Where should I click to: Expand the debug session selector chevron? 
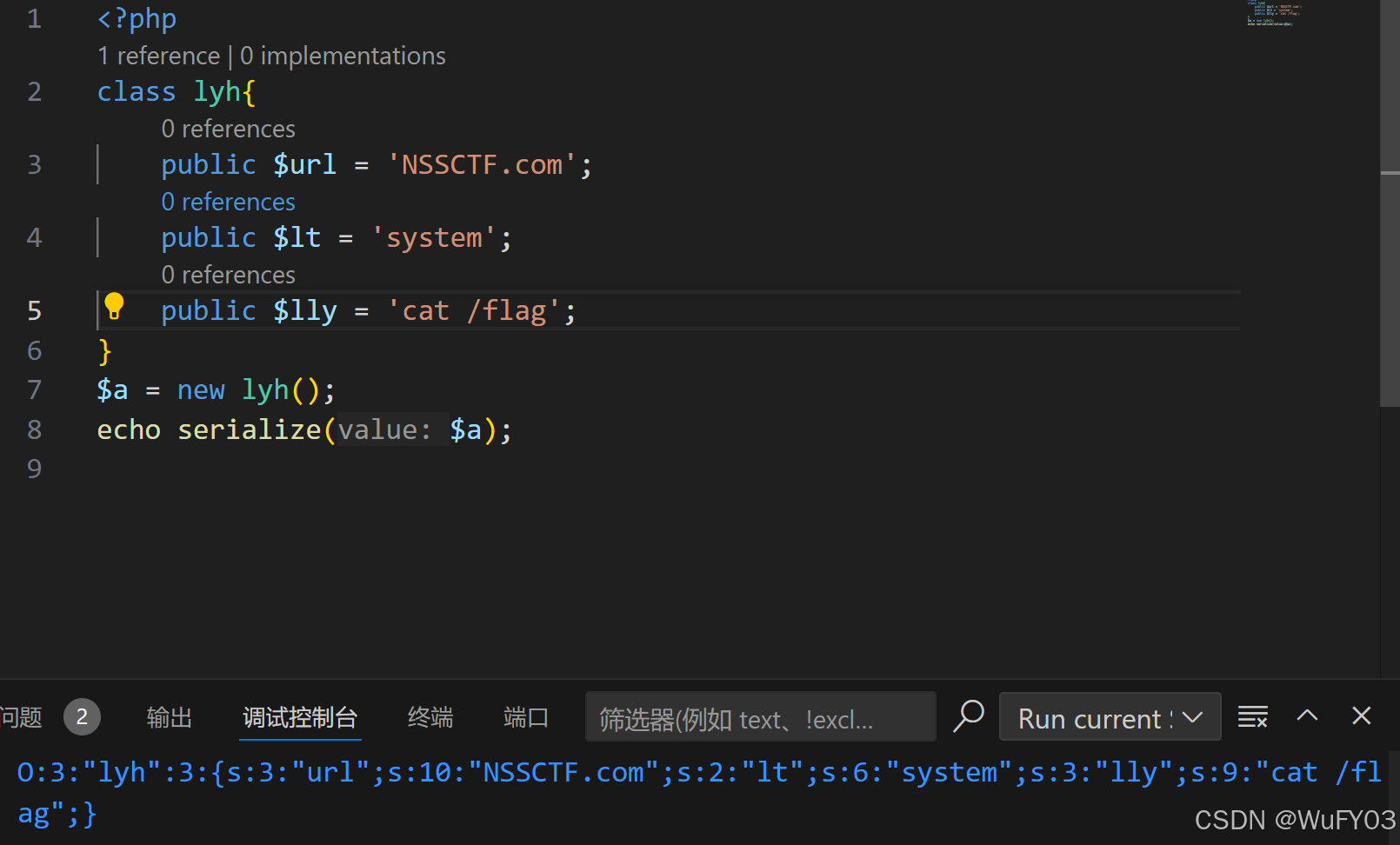1193,717
